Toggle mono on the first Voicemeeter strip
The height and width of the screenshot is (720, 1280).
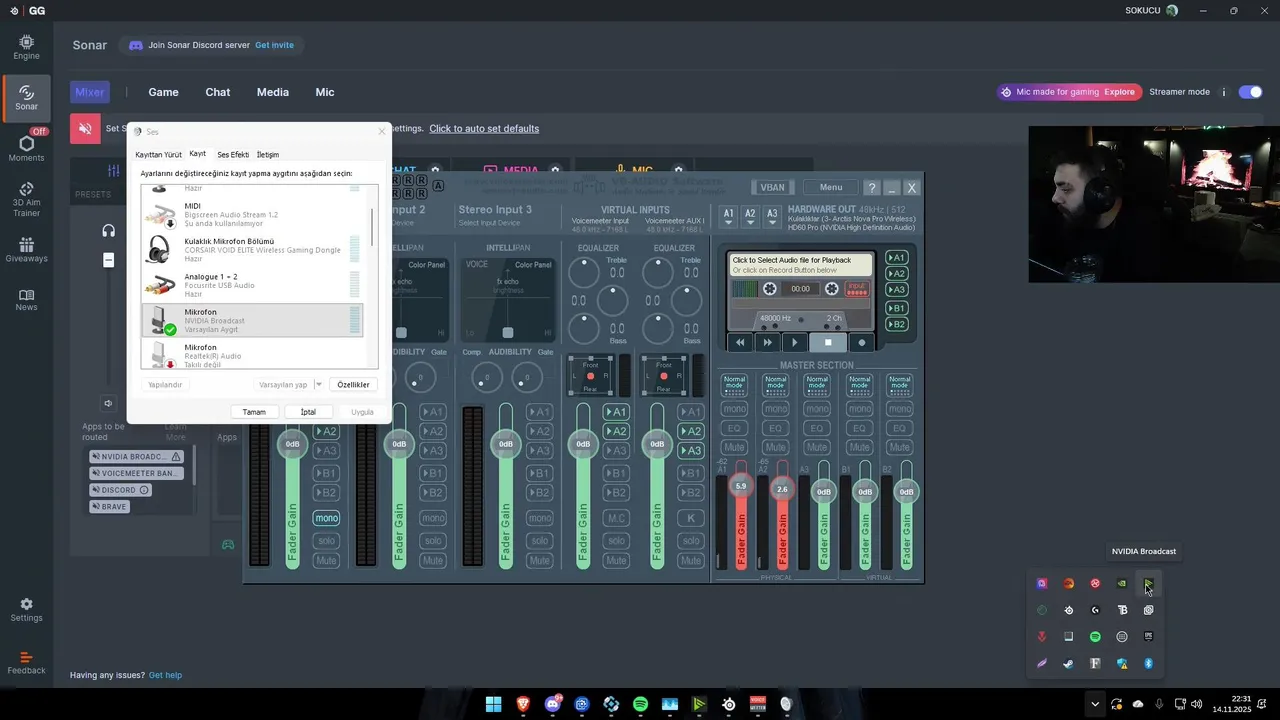(x=326, y=518)
